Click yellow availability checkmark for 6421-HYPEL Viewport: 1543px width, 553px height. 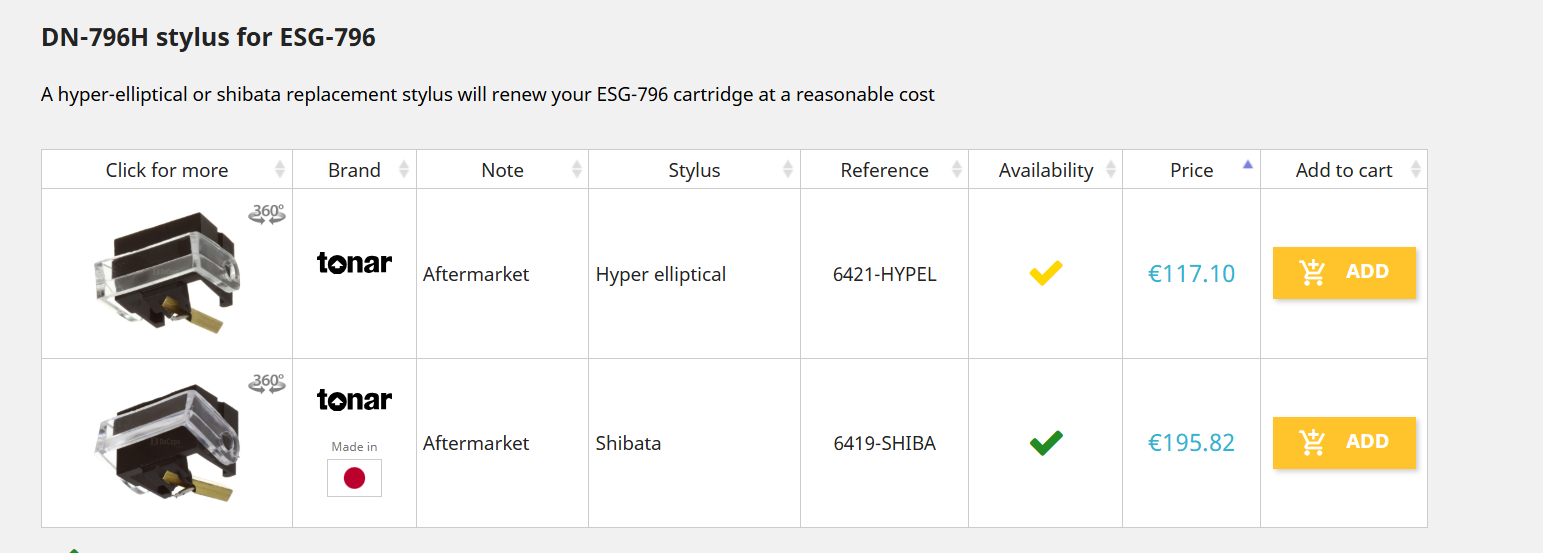(1046, 273)
